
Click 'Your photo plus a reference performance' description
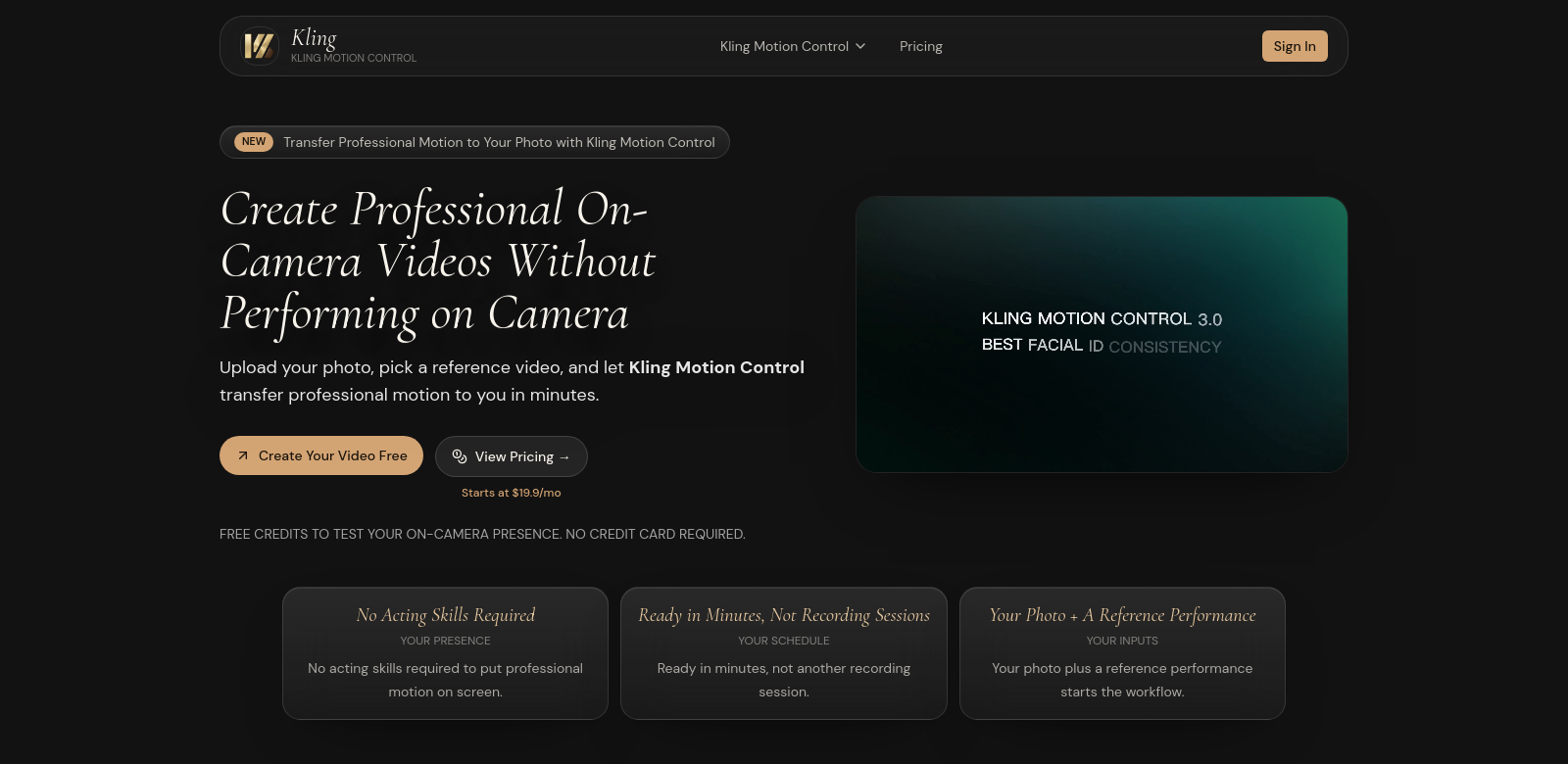point(1122,680)
